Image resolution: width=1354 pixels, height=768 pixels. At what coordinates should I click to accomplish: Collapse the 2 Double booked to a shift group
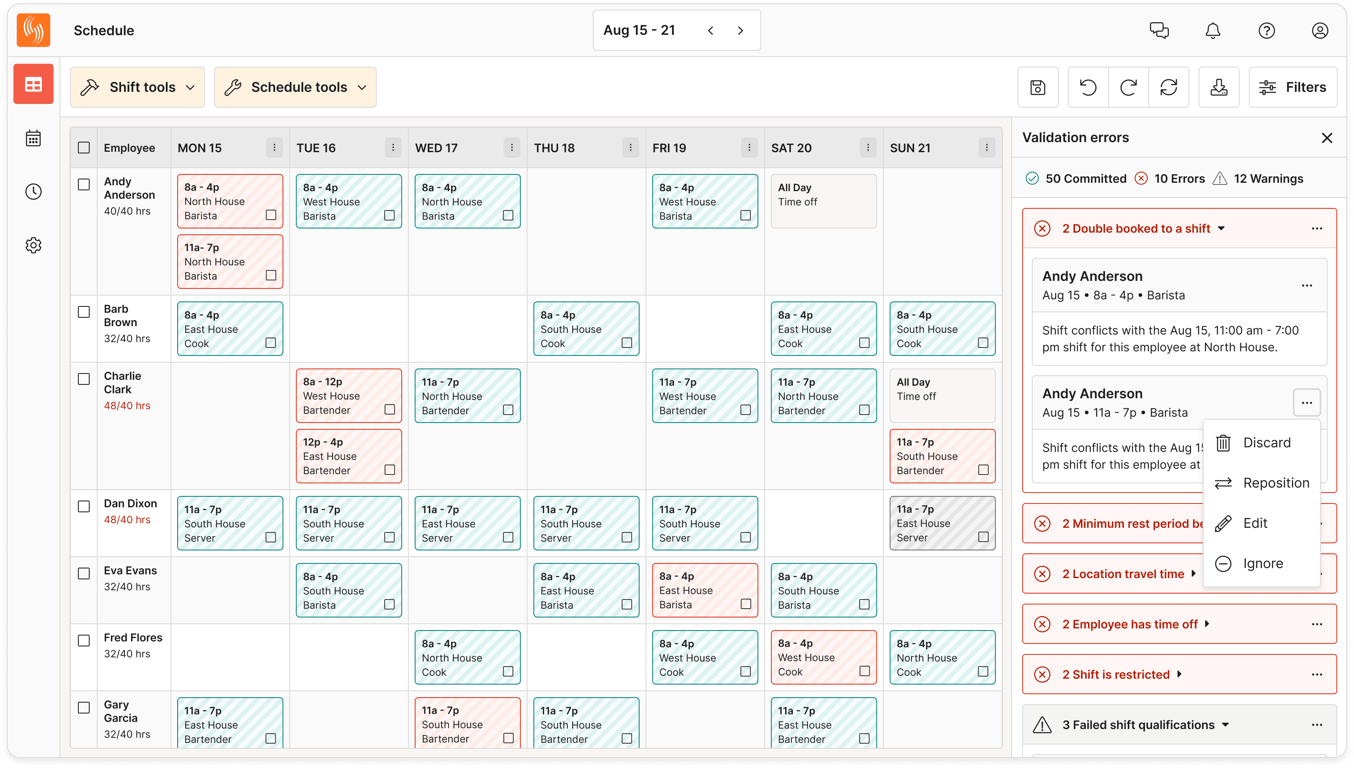click(x=1144, y=229)
